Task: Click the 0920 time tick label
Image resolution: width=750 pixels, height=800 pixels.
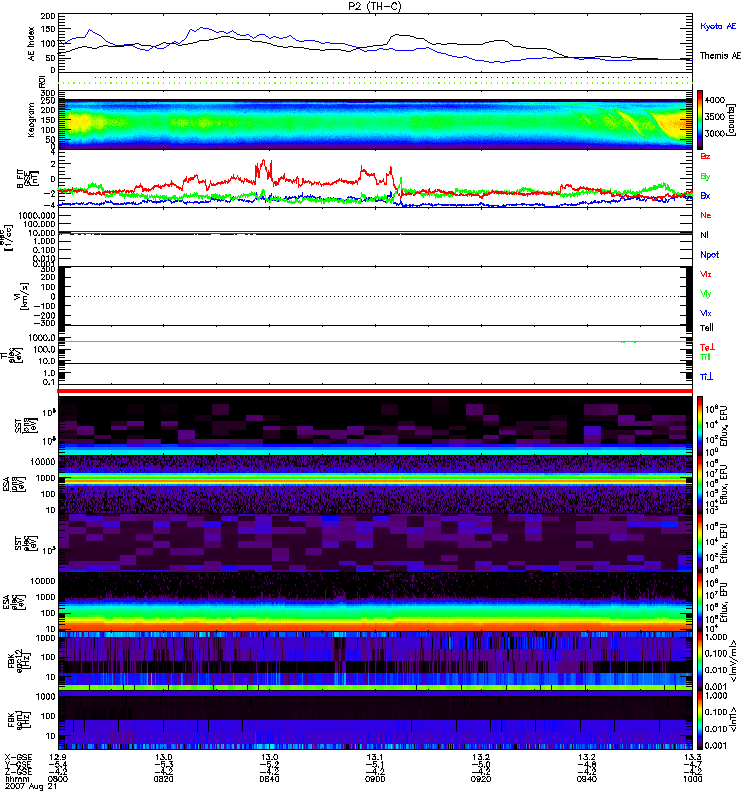Action: pos(481,779)
